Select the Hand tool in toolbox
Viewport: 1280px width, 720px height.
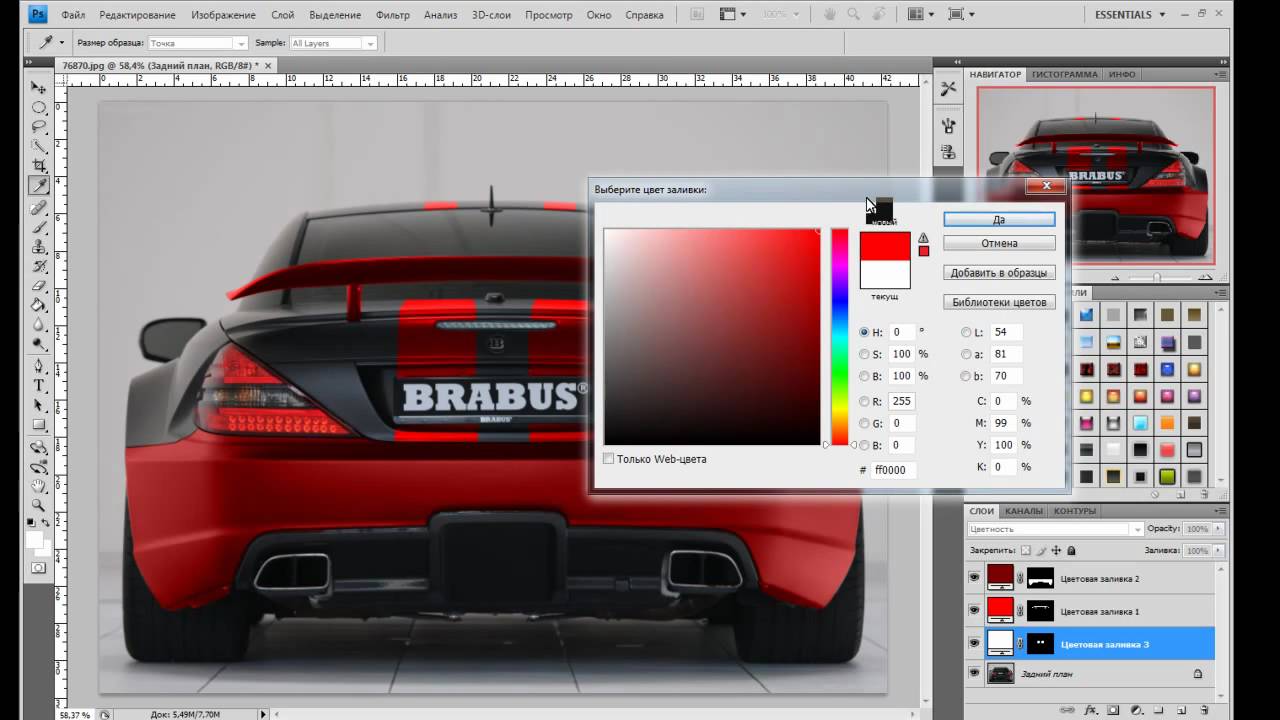[x=39, y=486]
